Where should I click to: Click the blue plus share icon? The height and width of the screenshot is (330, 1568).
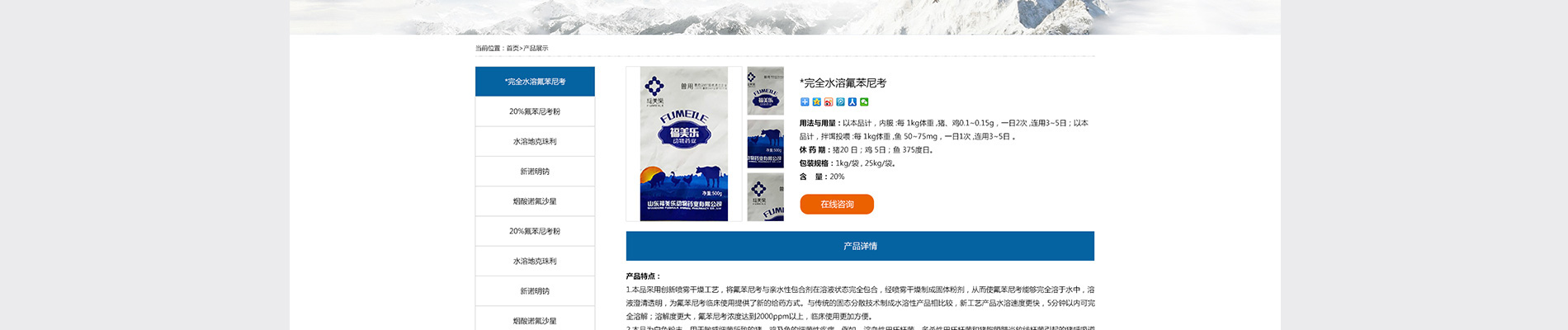(805, 101)
